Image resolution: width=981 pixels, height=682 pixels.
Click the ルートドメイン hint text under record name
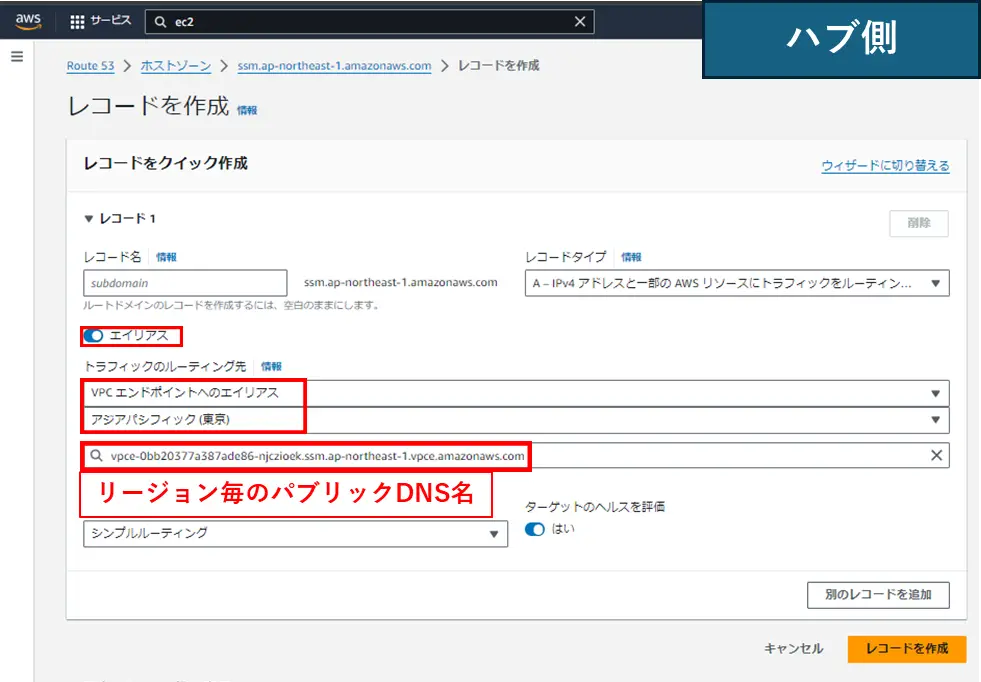click(231, 305)
